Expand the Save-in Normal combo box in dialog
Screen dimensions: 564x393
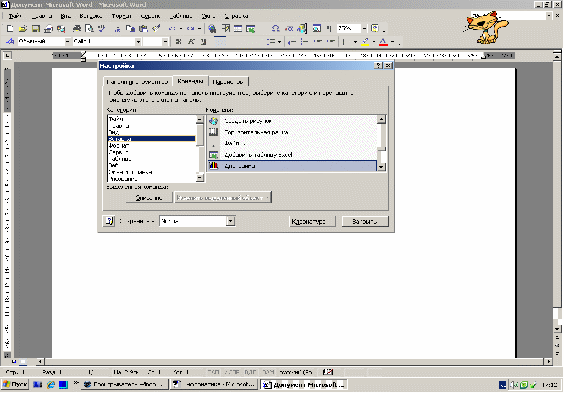(x=231, y=221)
